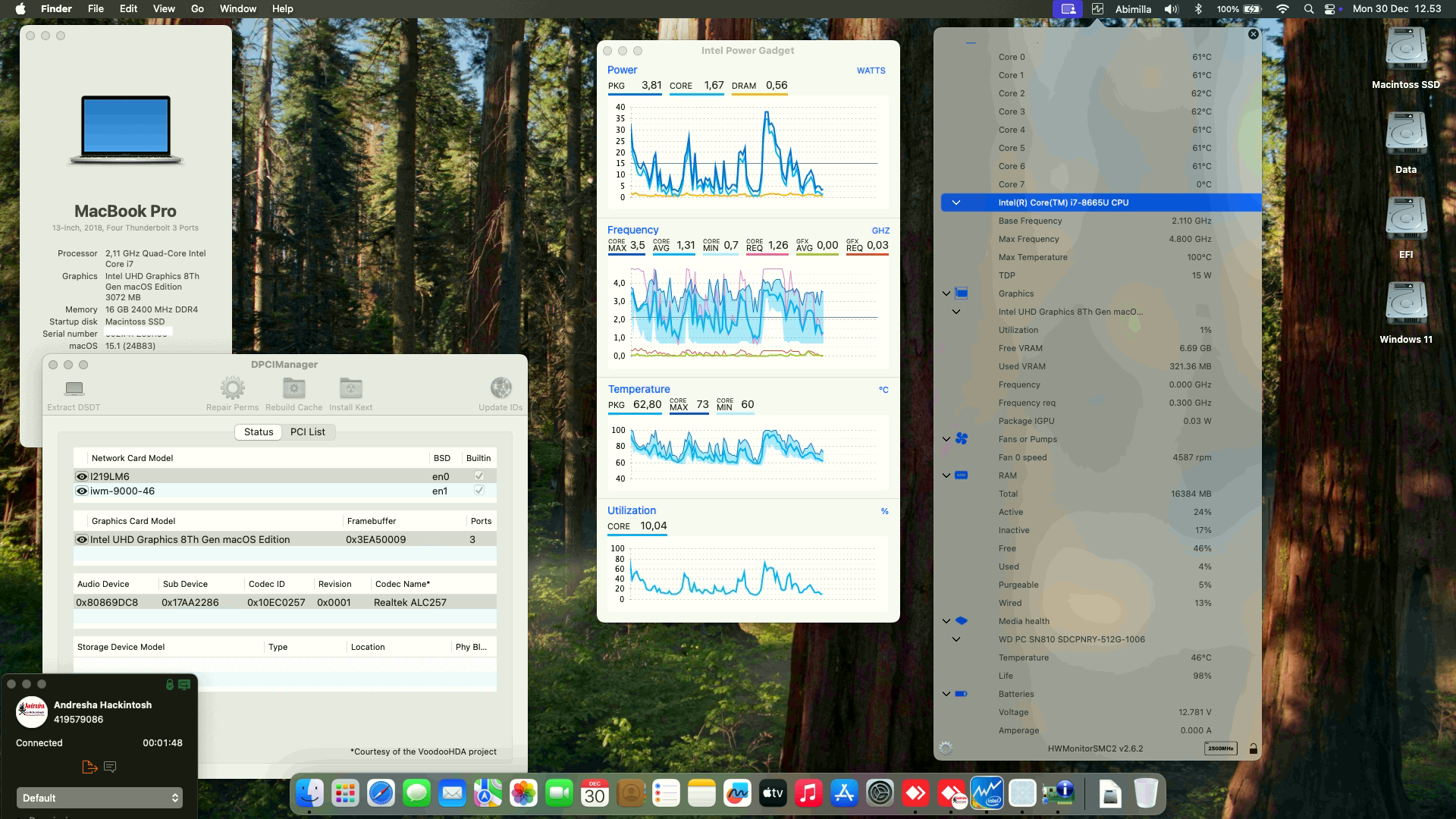Toggle the Builtin checkbox for iwm-9000-46
Screen dimensions: 1456x819
(x=480, y=491)
